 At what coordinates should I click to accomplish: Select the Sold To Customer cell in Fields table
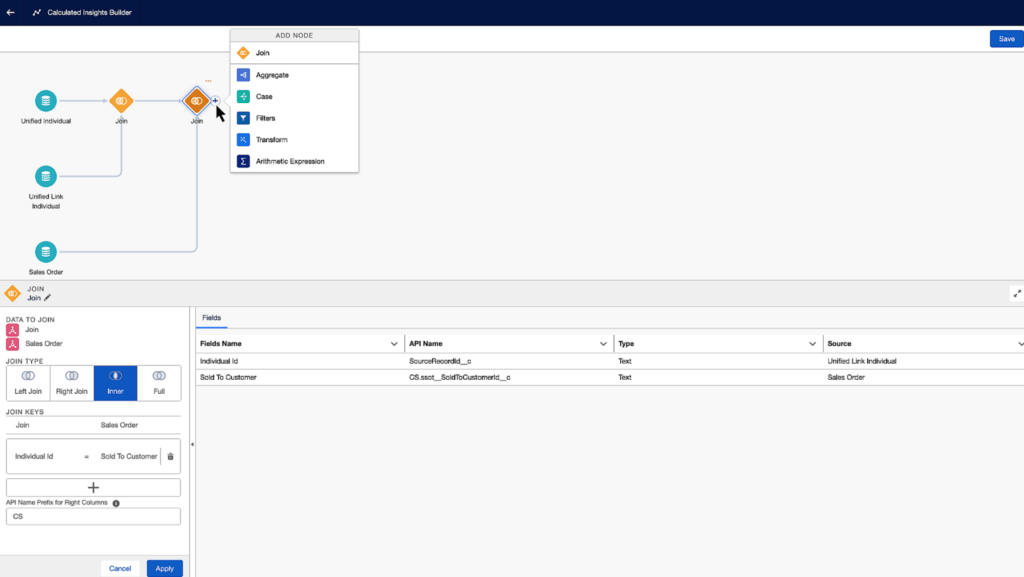coord(300,377)
